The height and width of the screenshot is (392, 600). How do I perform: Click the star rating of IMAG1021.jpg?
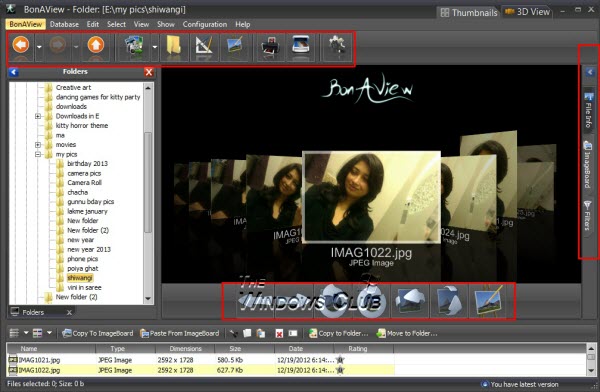(x=340, y=360)
